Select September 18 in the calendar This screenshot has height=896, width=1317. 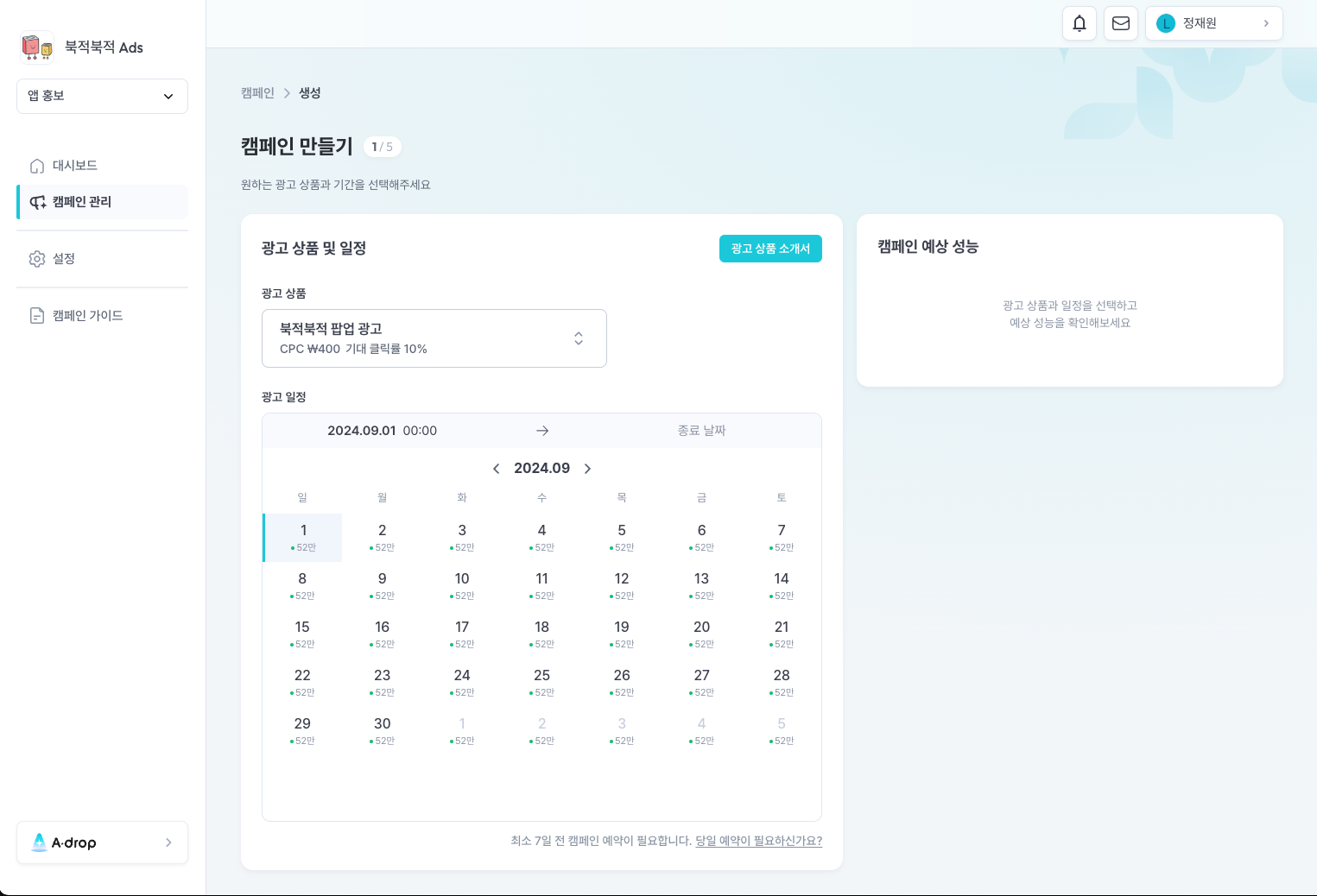click(542, 634)
